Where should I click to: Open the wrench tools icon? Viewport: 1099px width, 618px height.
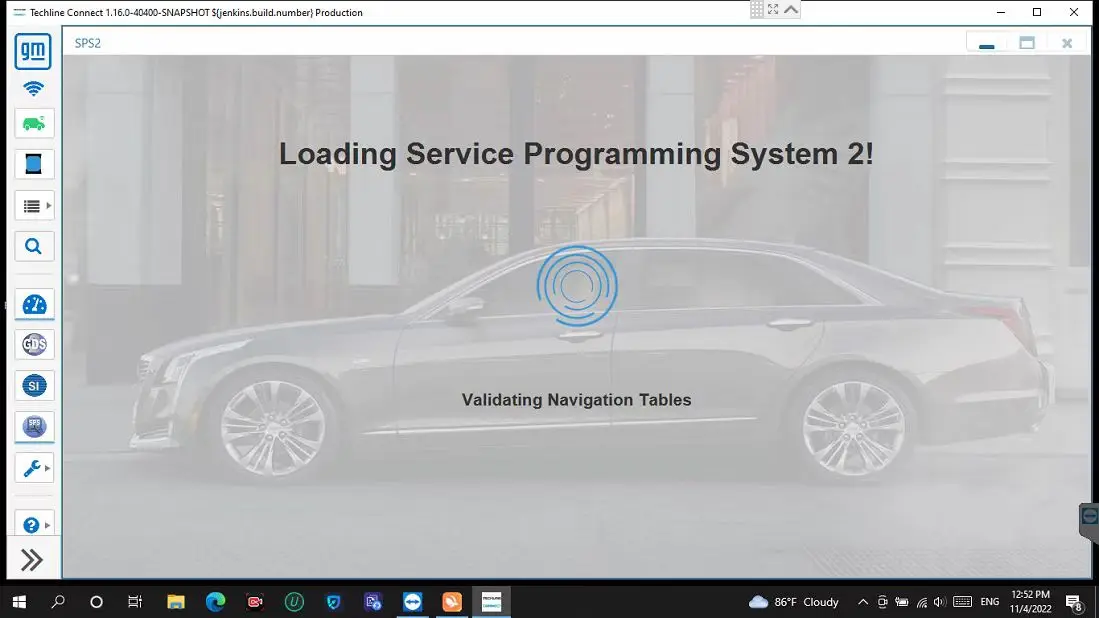[x=31, y=468]
